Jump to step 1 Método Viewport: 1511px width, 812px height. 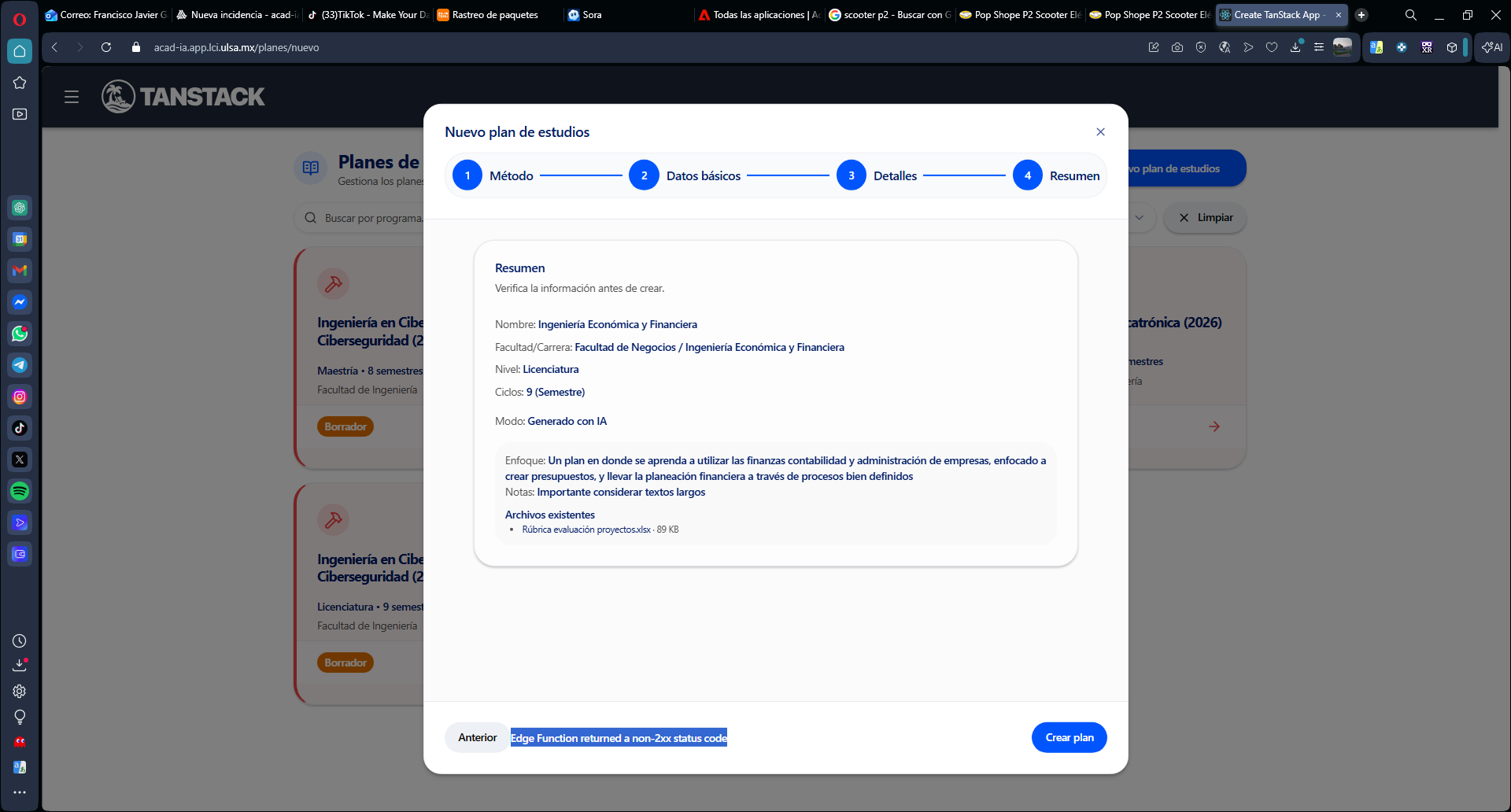click(x=467, y=175)
